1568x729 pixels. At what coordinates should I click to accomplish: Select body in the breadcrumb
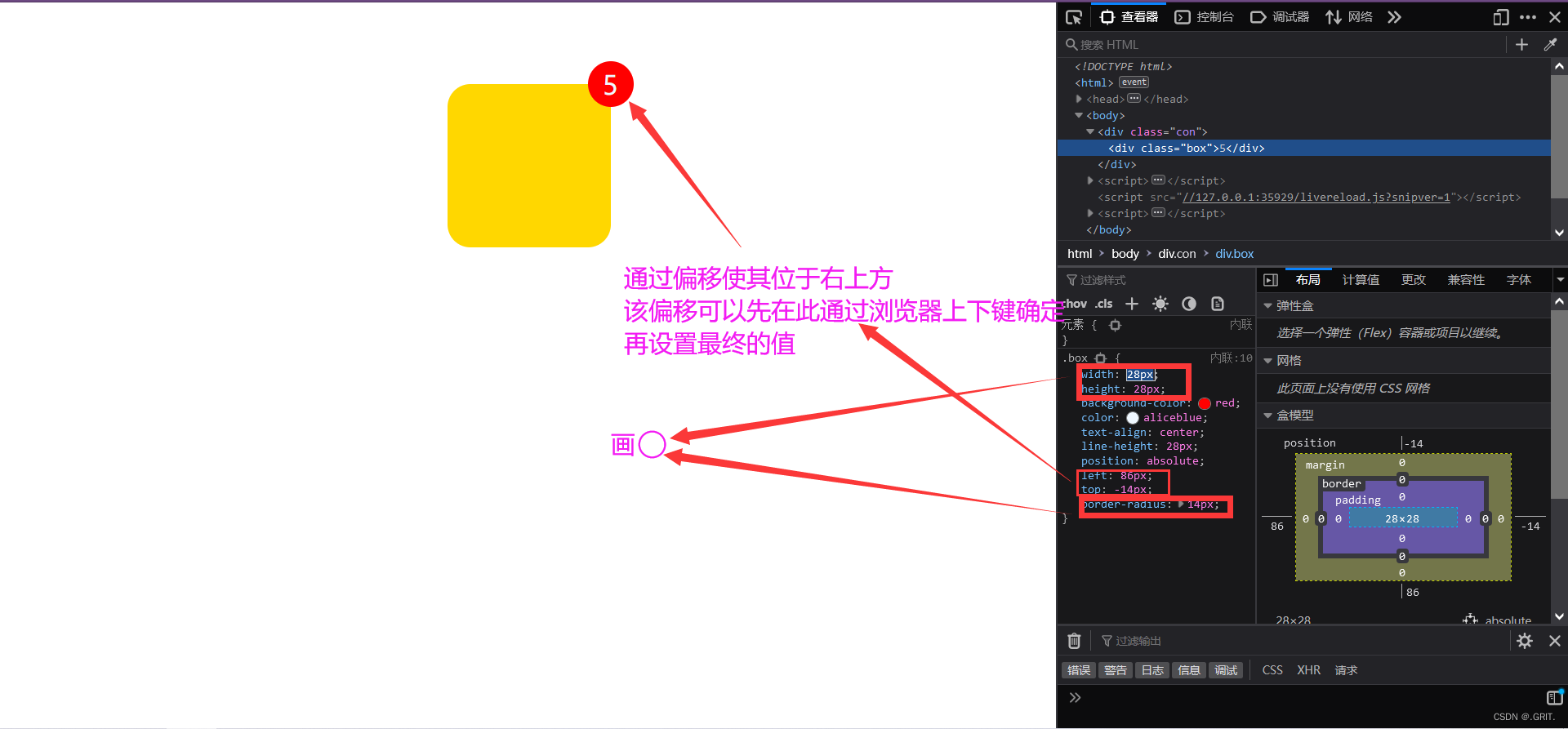[x=1125, y=254]
